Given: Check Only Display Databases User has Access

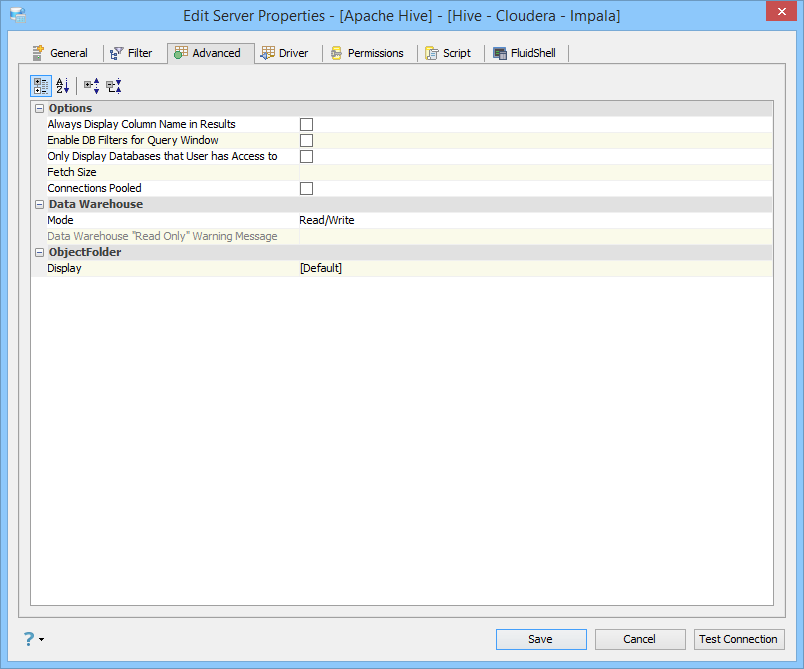Looking at the screenshot, I should (x=306, y=156).
